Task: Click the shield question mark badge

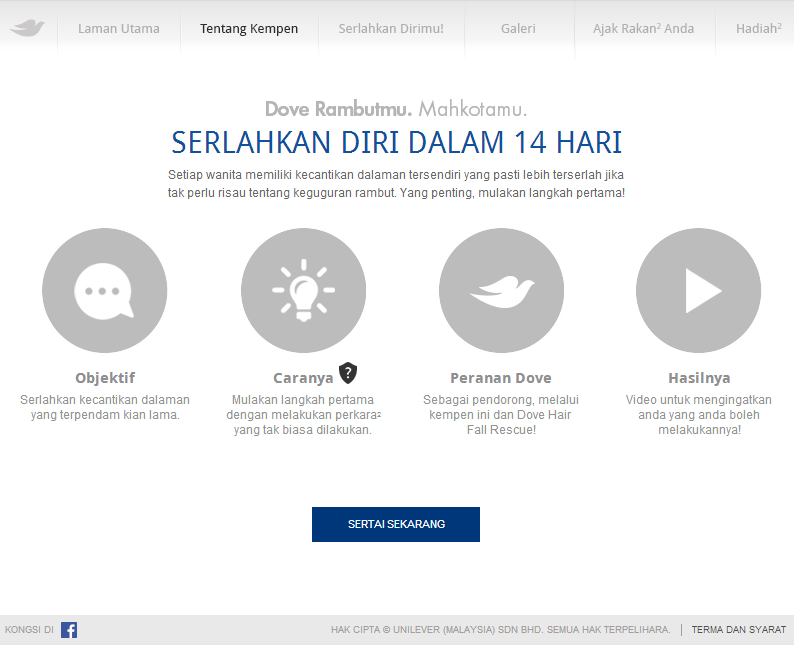Action: coord(348,373)
